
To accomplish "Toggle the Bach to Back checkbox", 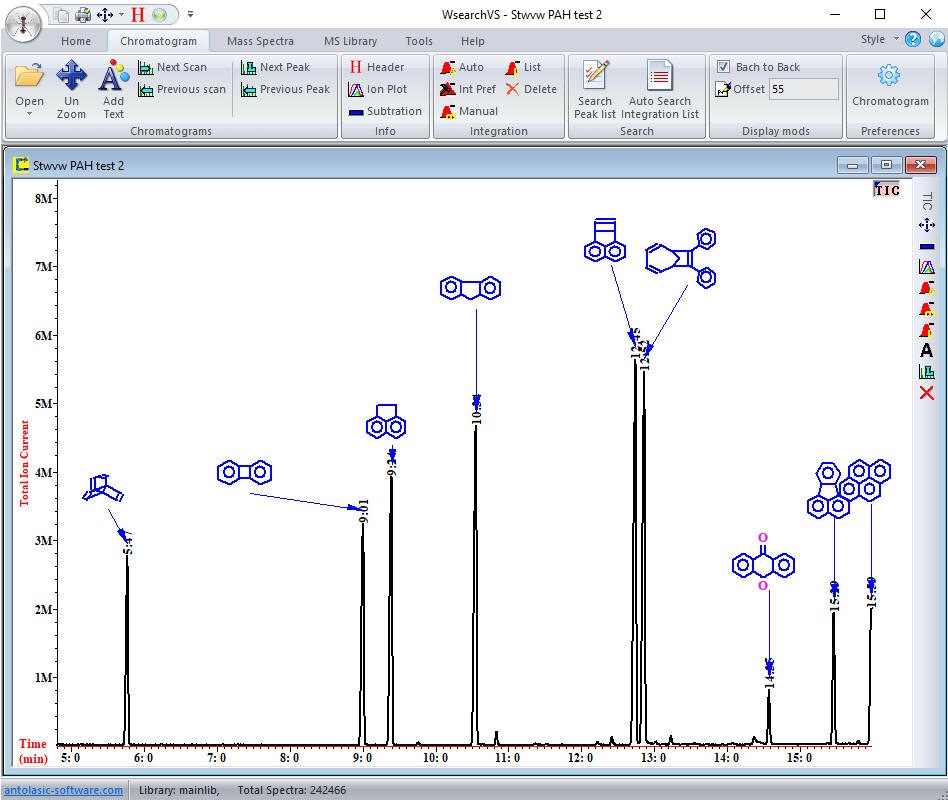I will click(724, 67).
